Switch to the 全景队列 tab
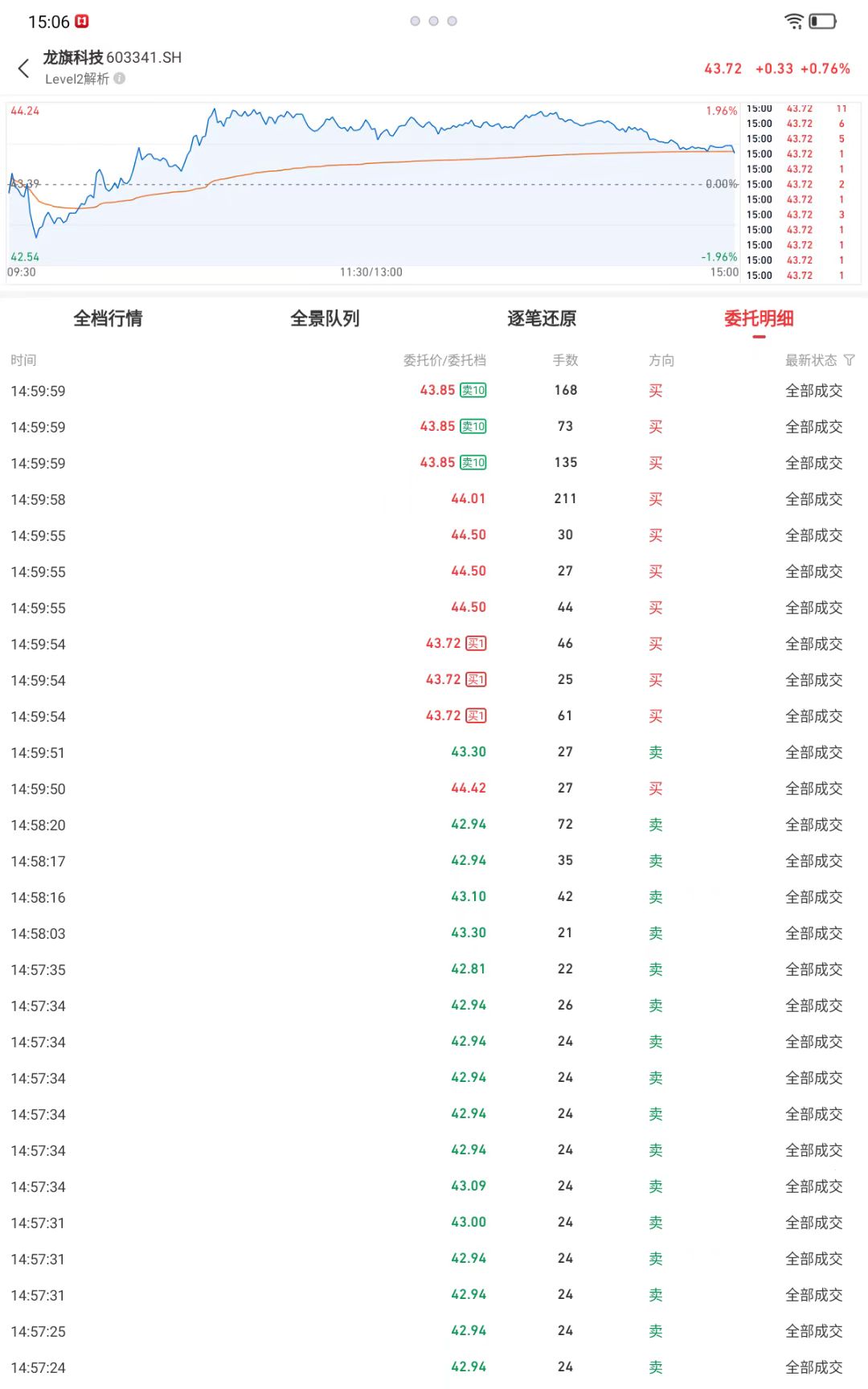Image resolution: width=868 pixels, height=1389 pixels. (325, 318)
